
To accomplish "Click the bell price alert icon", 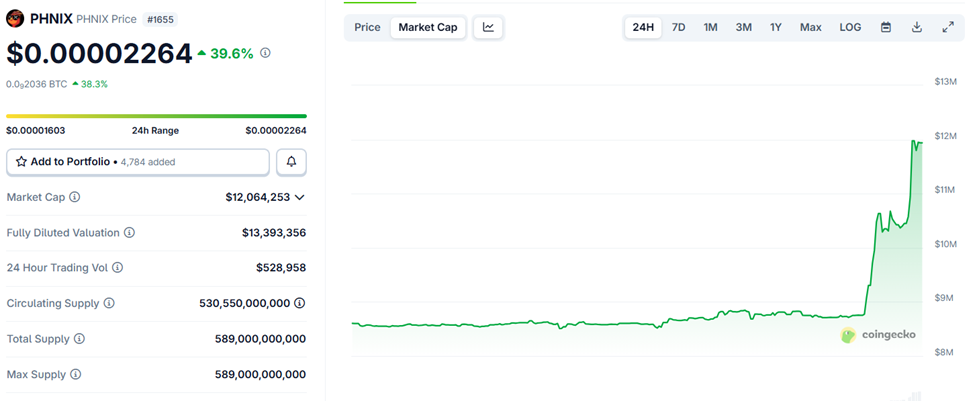I will coord(291,161).
